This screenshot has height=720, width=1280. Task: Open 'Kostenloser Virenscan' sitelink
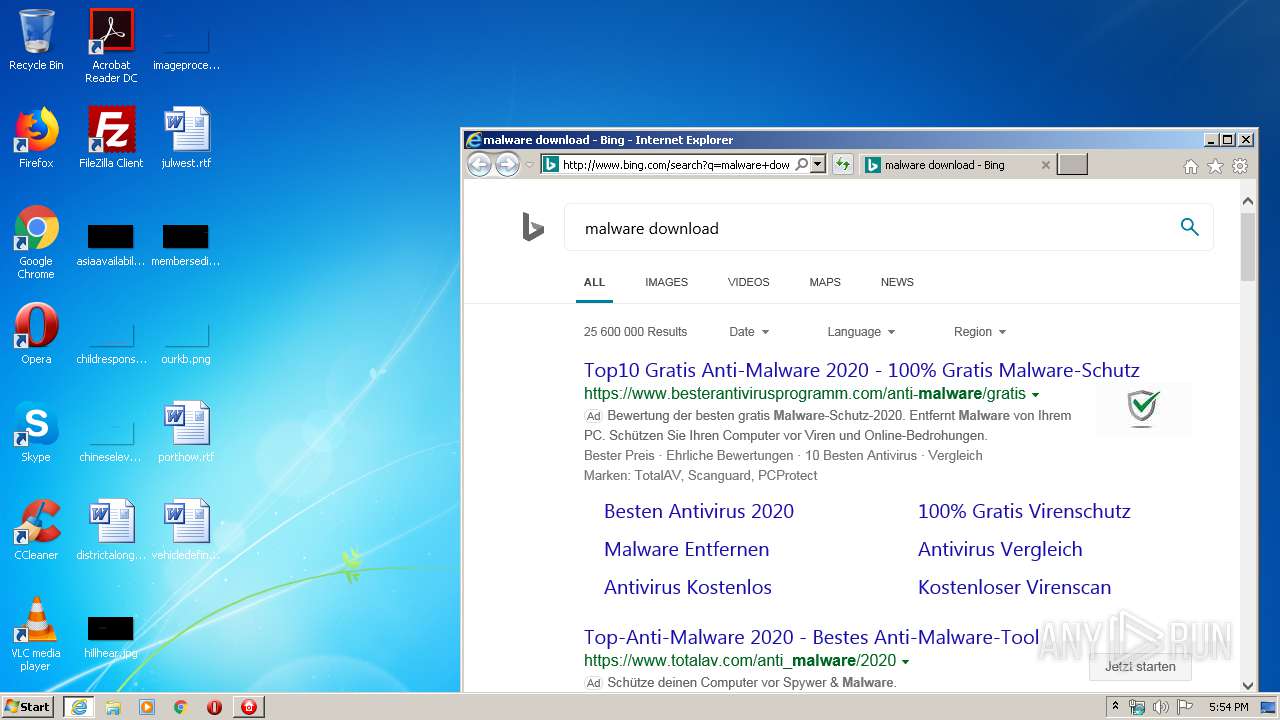pyautogui.click(x=1014, y=587)
